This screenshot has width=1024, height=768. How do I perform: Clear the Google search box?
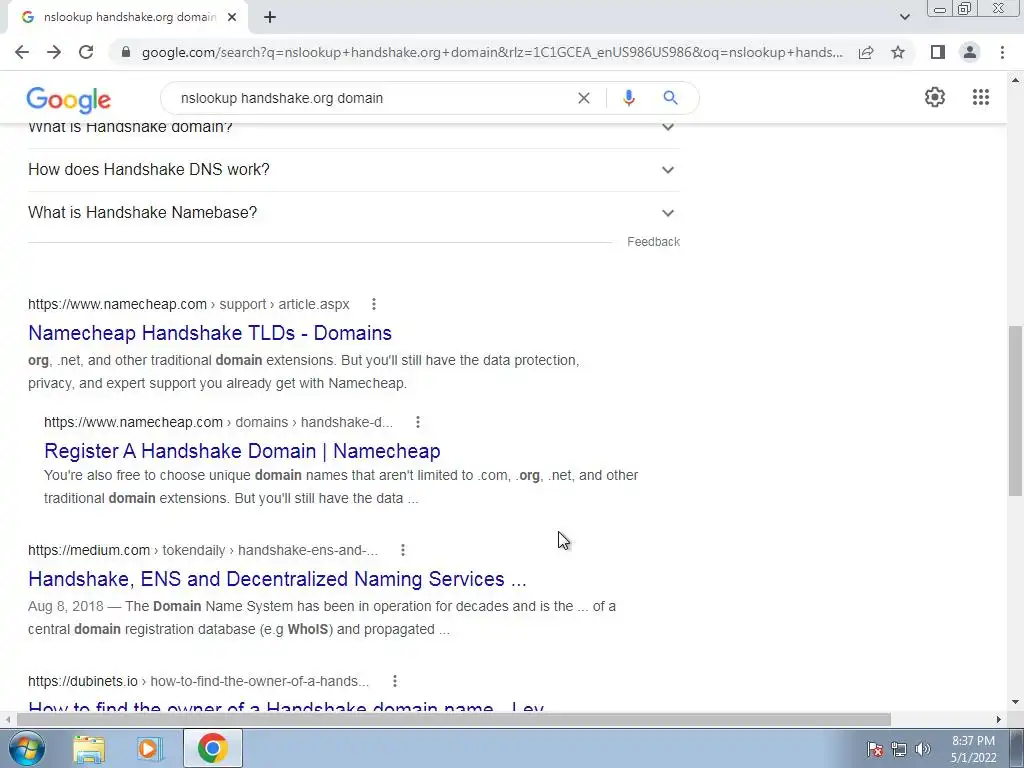[584, 98]
